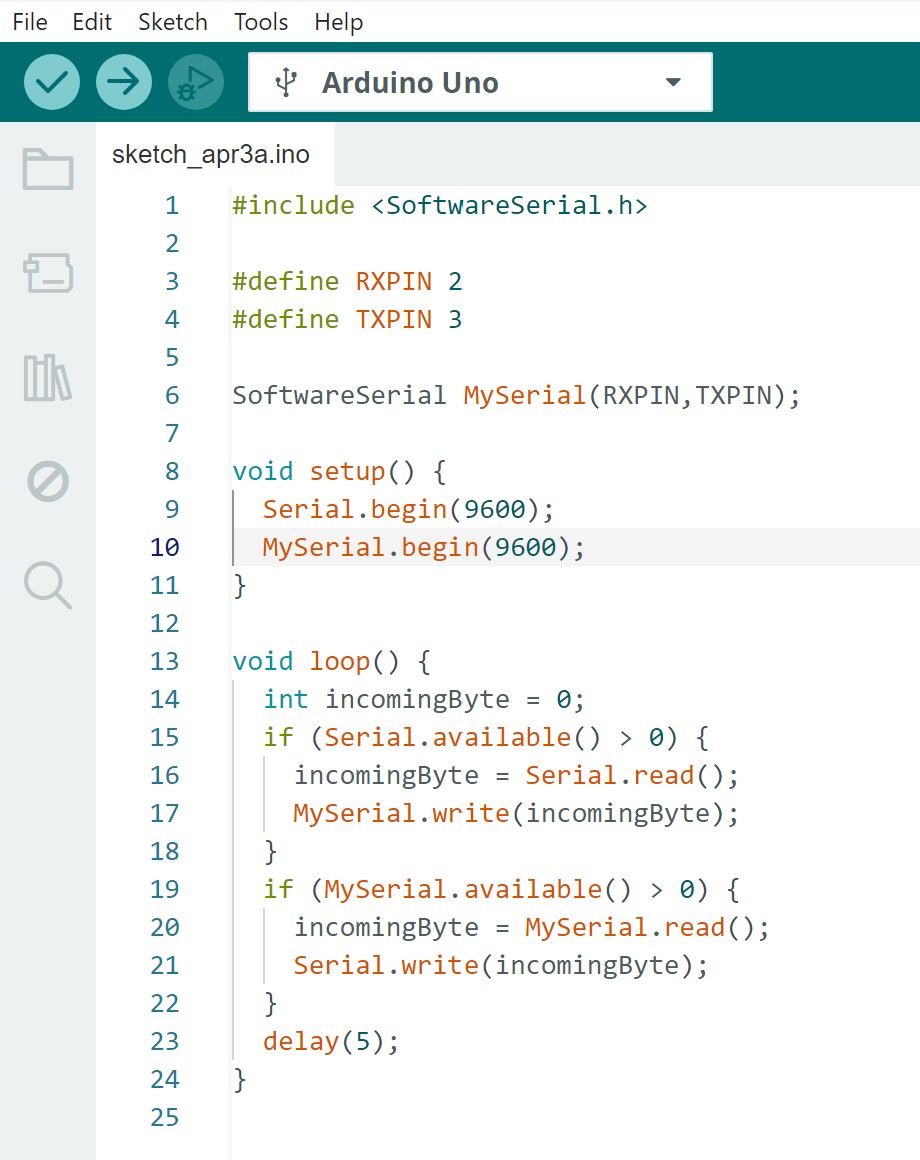Click Serial.available() on line 15
Image resolution: width=920 pixels, height=1160 pixels.
(462, 738)
